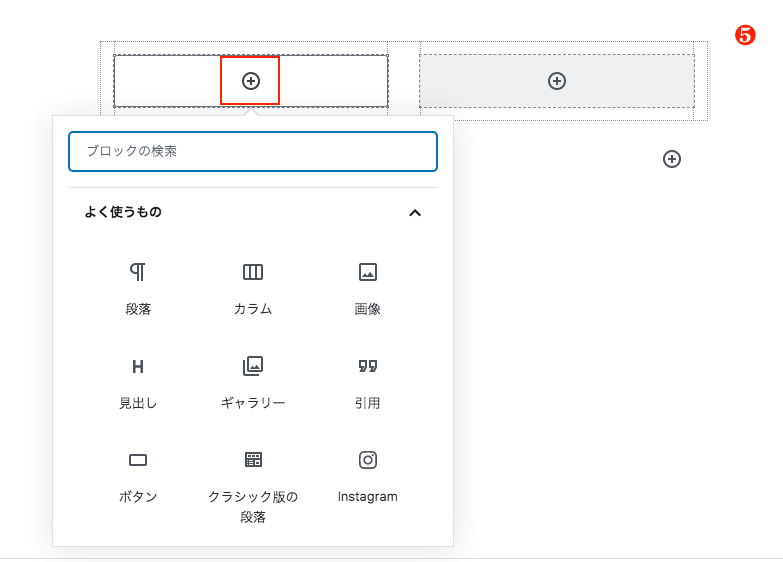Click the plus icon in the left column
This screenshot has width=783, height=562.
[x=251, y=81]
